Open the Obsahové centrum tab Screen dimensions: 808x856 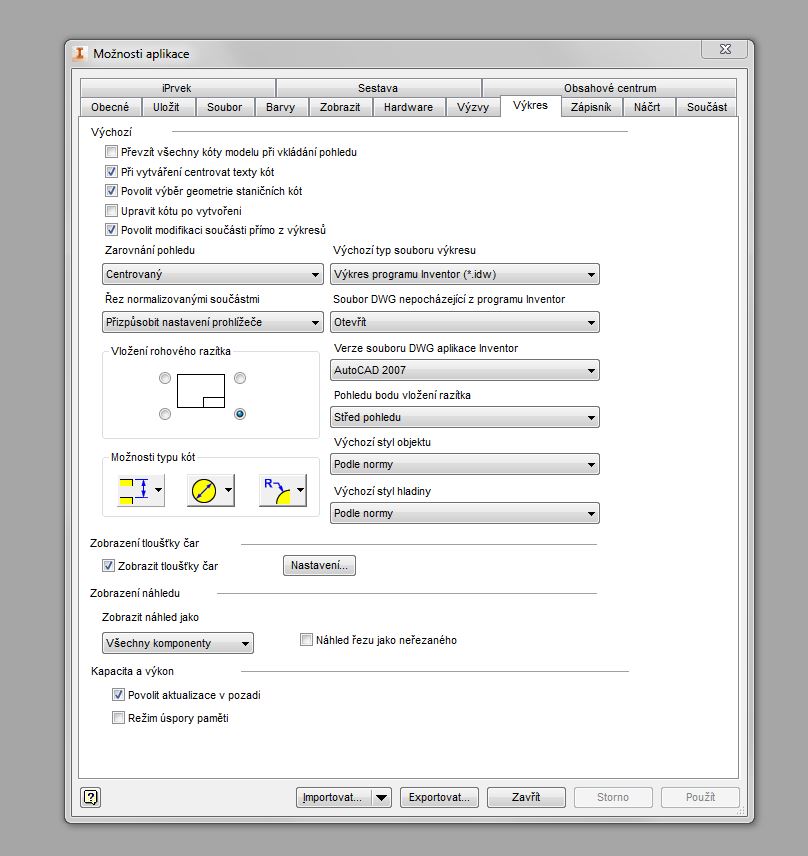click(x=610, y=88)
